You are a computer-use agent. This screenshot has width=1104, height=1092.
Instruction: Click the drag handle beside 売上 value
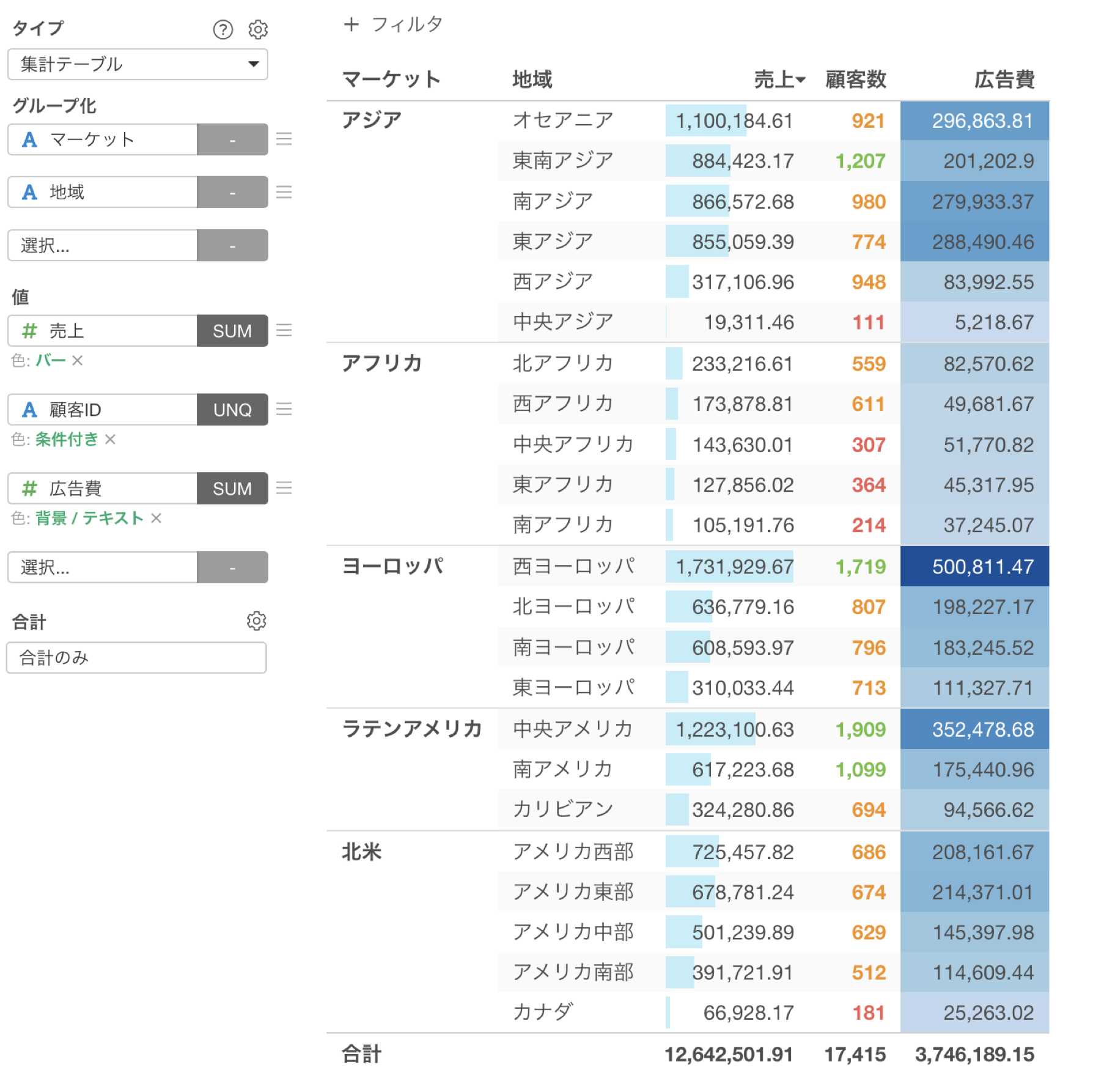coord(284,330)
